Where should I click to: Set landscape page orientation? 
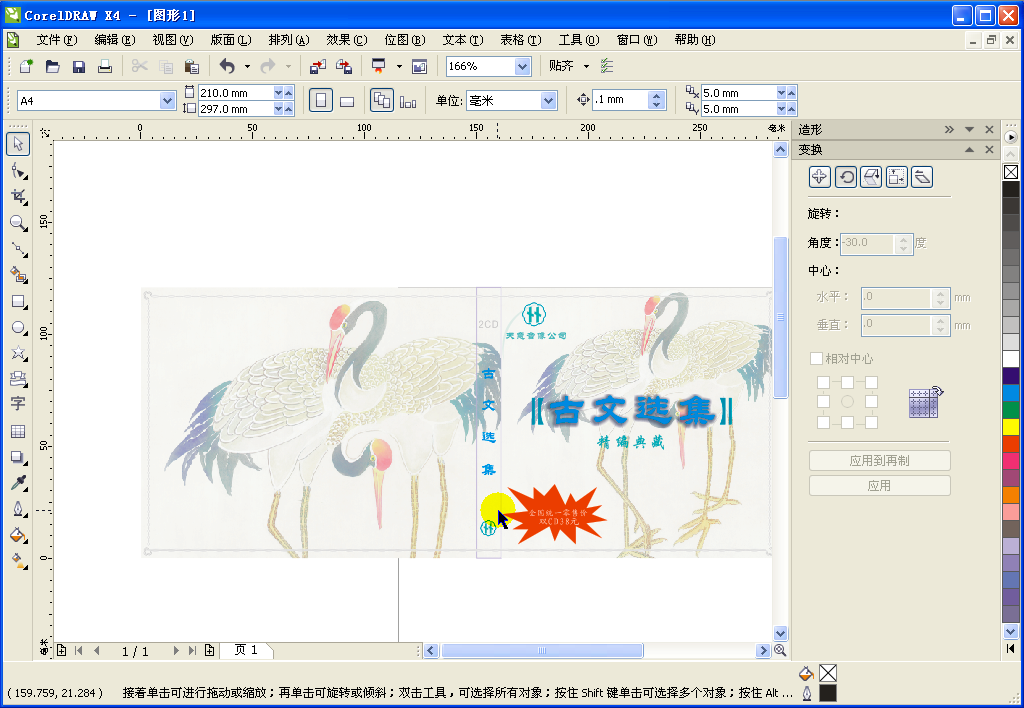(x=347, y=101)
